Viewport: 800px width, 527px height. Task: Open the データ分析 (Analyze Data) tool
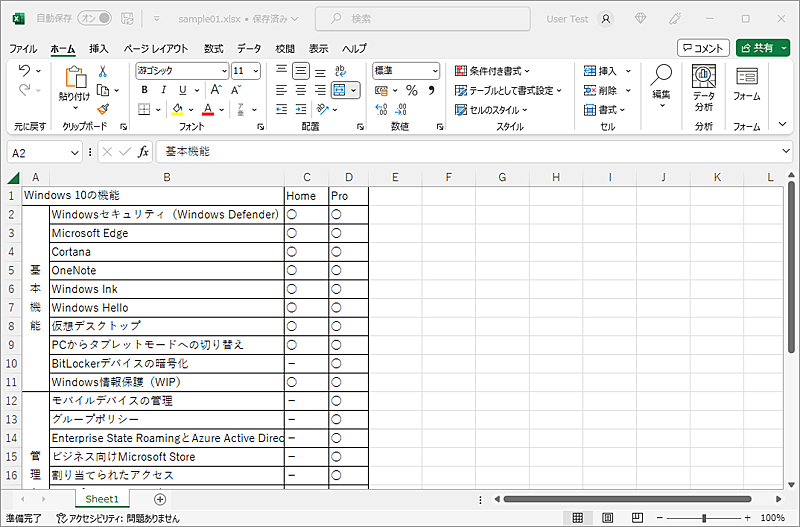[x=704, y=88]
